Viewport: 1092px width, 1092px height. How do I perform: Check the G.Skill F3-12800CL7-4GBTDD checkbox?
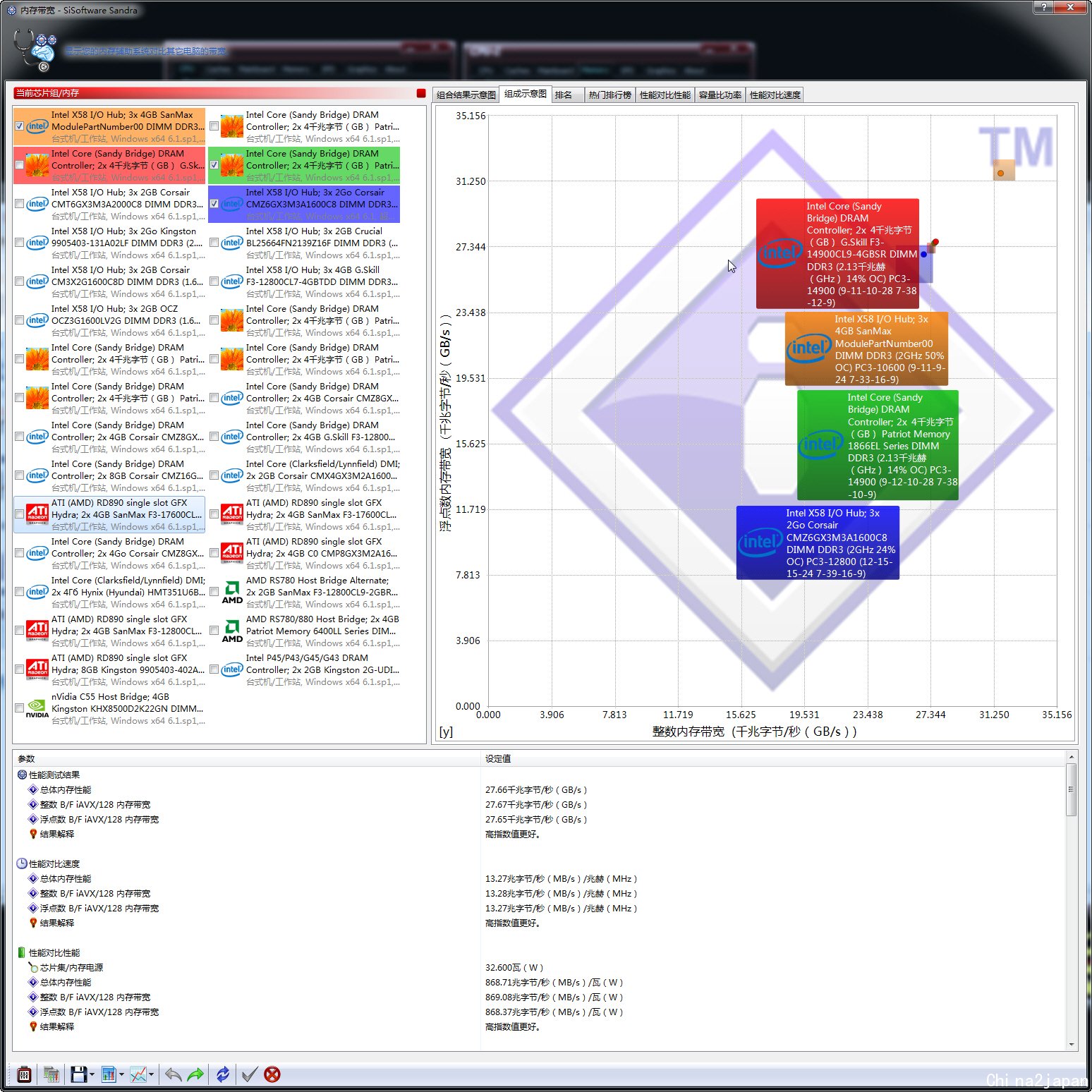214,281
